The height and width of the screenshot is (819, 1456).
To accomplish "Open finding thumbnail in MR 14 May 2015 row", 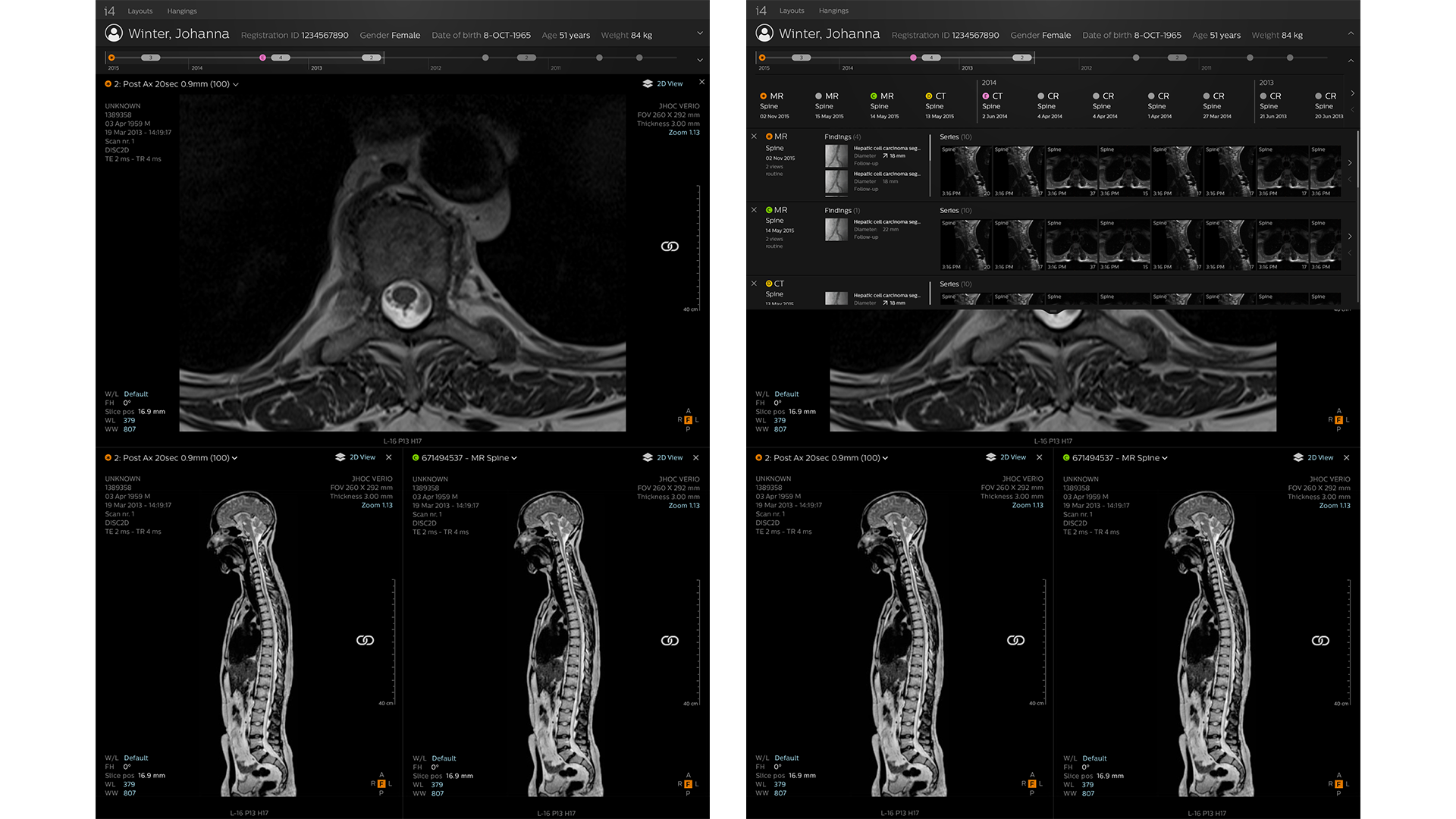I will pos(836,229).
